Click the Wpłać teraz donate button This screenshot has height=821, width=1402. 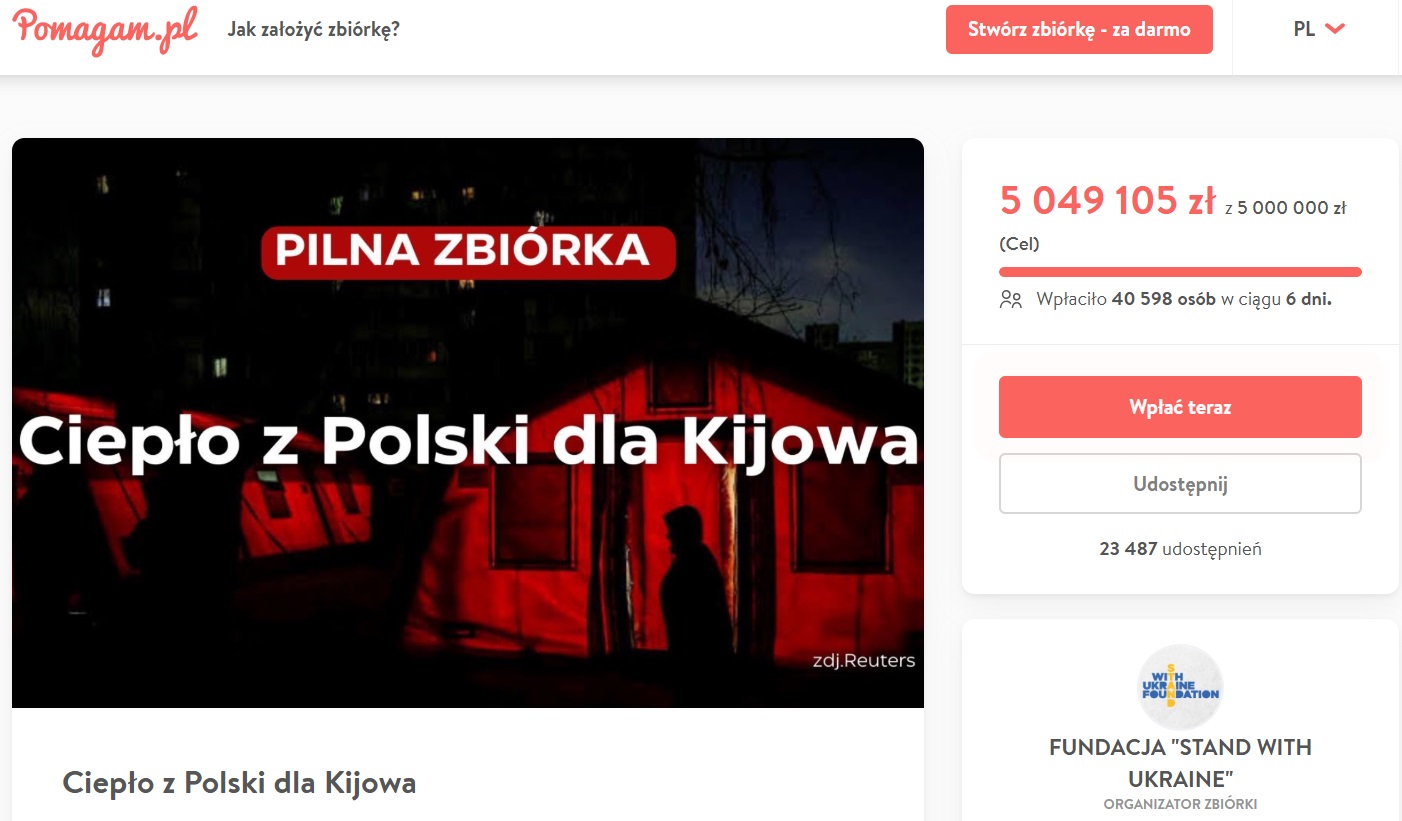pos(1180,407)
